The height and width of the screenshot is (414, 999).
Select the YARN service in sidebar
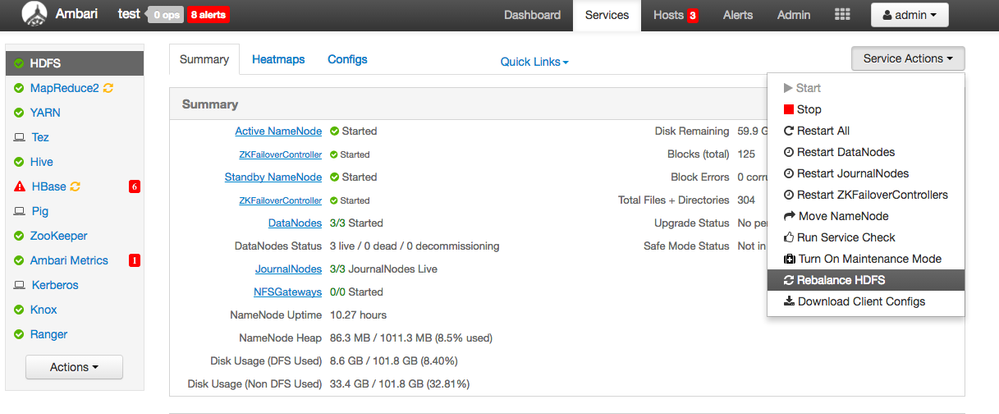pyautogui.click(x=45, y=113)
